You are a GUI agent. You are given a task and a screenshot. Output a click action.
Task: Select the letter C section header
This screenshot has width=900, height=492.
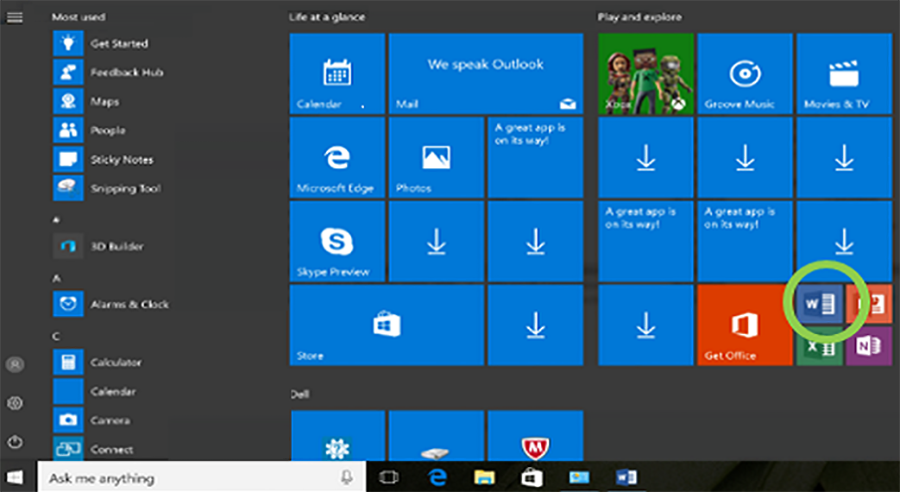[56, 335]
